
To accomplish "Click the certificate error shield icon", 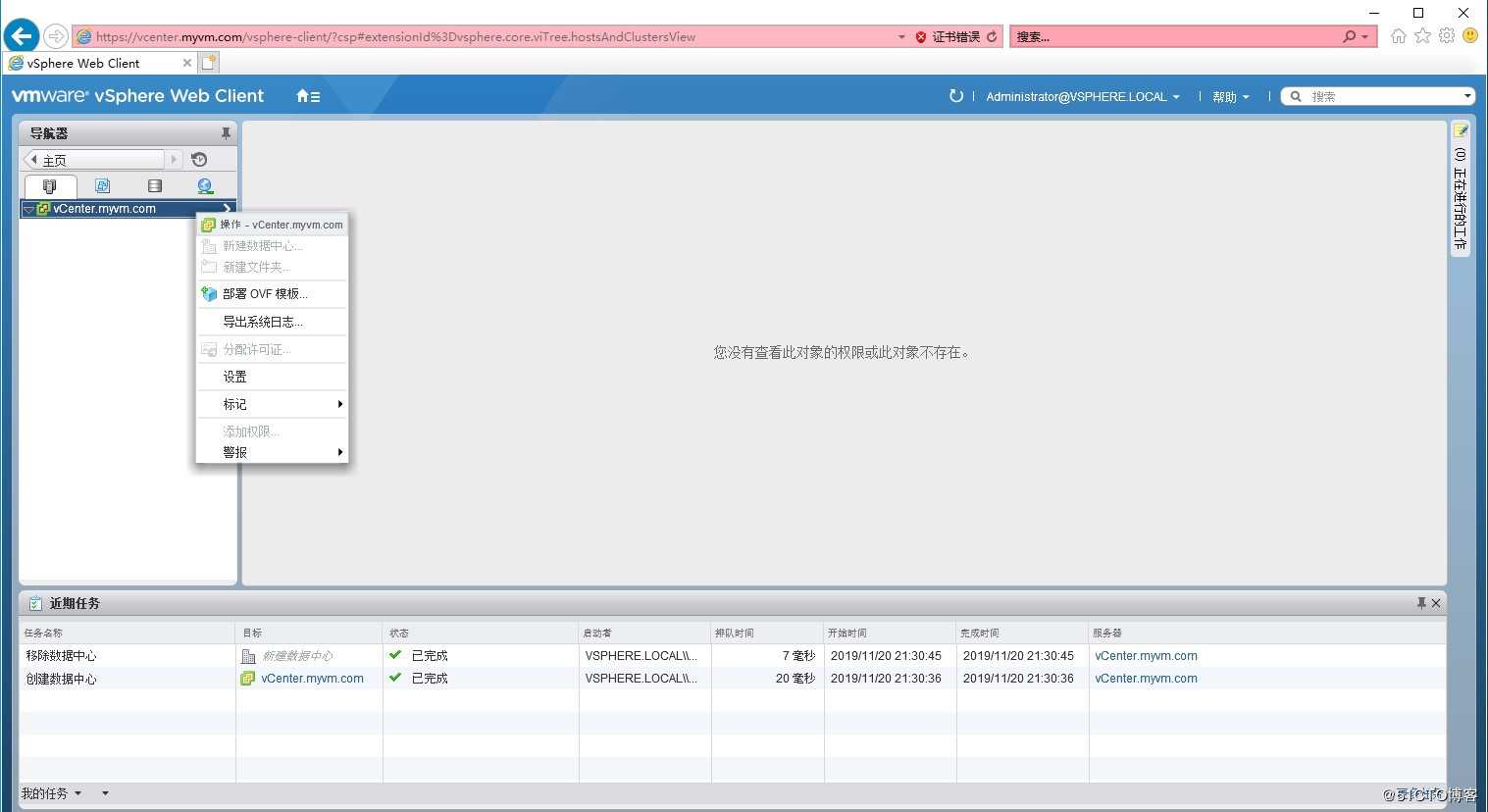I will (x=921, y=37).
